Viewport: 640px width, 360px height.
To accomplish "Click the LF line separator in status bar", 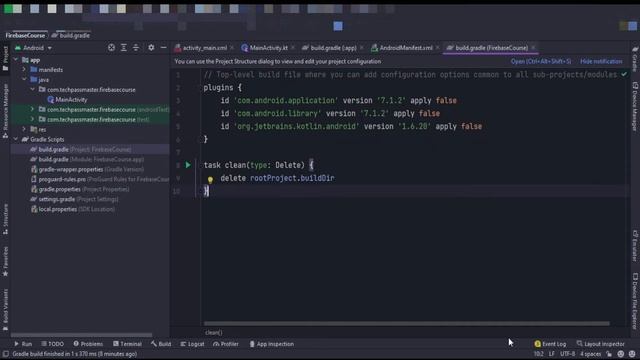I will (551, 354).
